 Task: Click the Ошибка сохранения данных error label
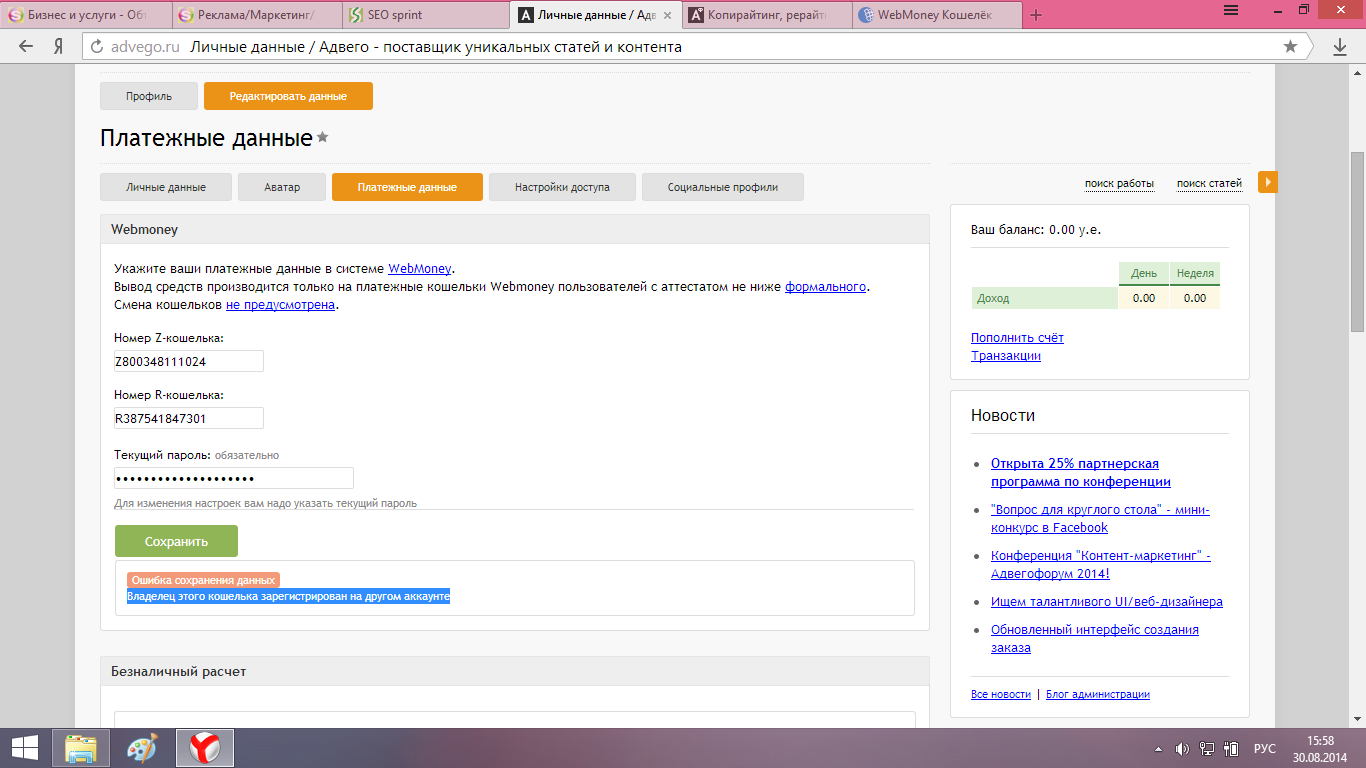203,580
